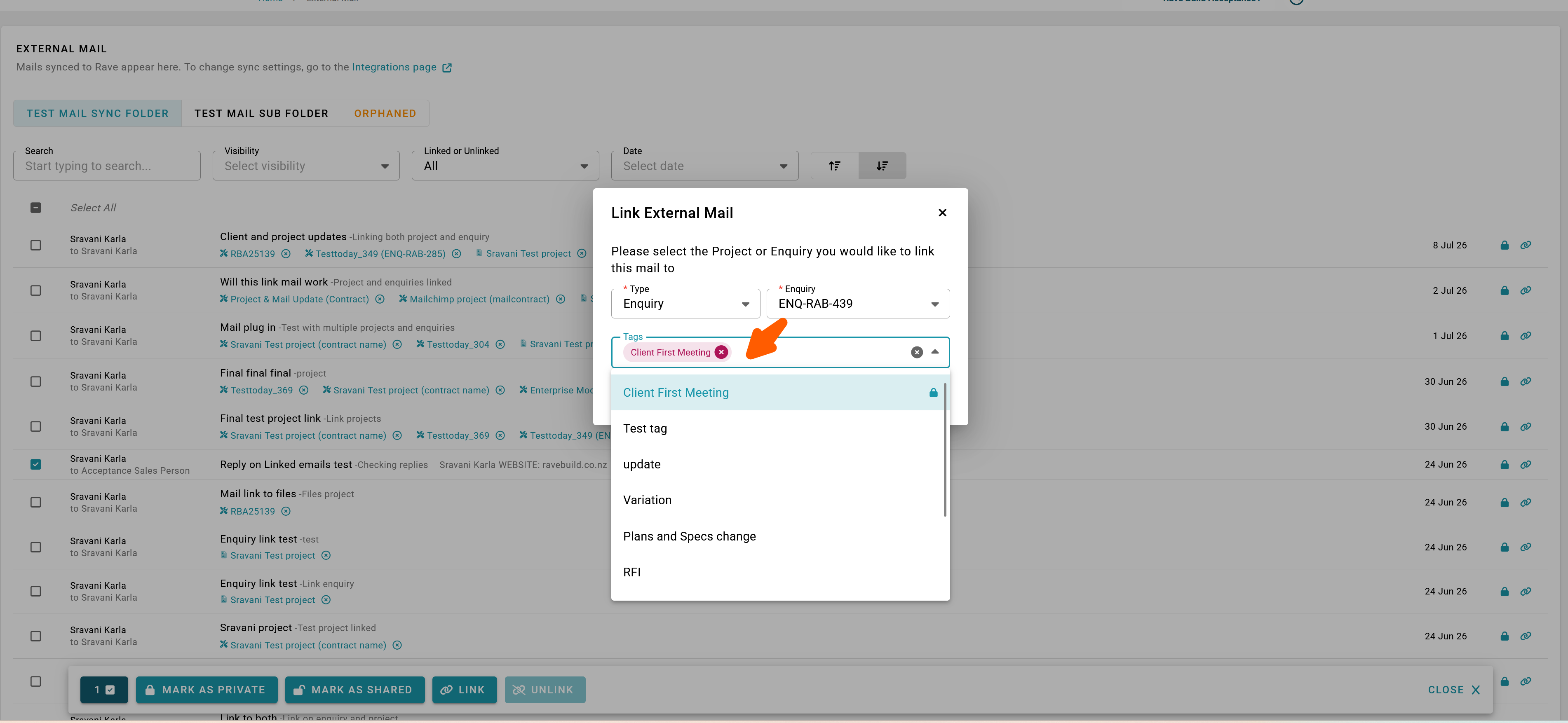Click lock icon on Final final final mail row
The width and height of the screenshot is (1568, 723).
[x=1504, y=381]
